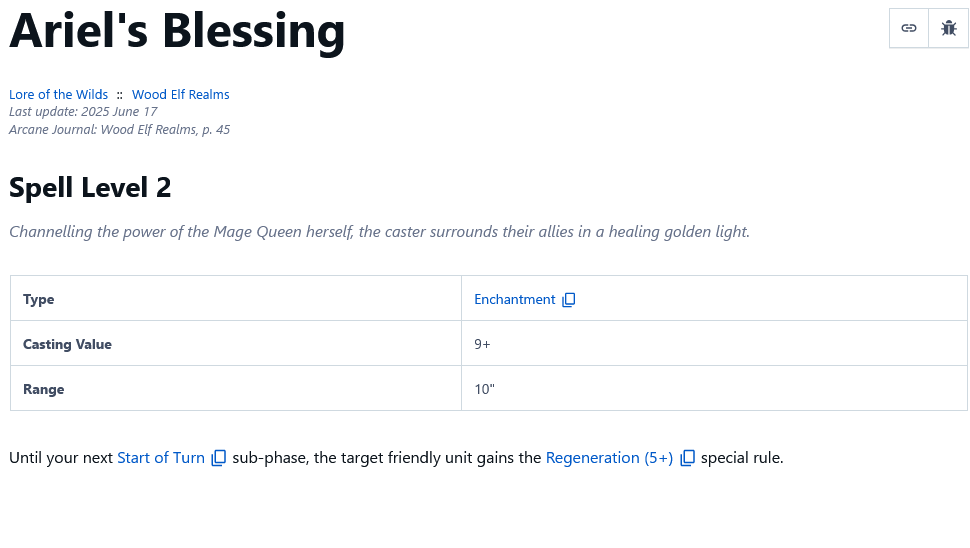Image resolution: width=970 pixels, height=548 pixels.
Task: Click the copy icon after Regeneration (5+)
Action: tap(687, 458)
